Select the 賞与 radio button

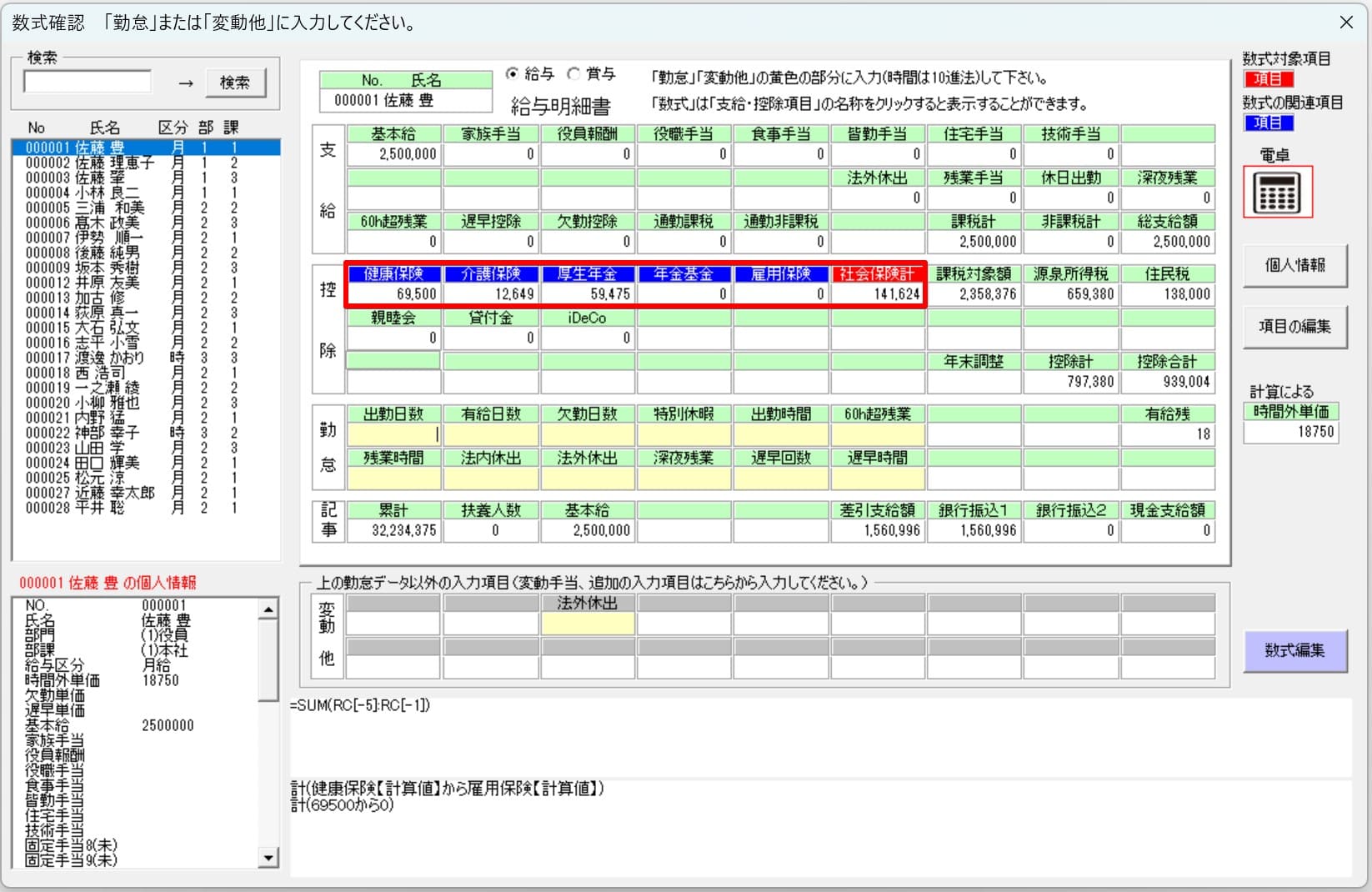point(573,74)
